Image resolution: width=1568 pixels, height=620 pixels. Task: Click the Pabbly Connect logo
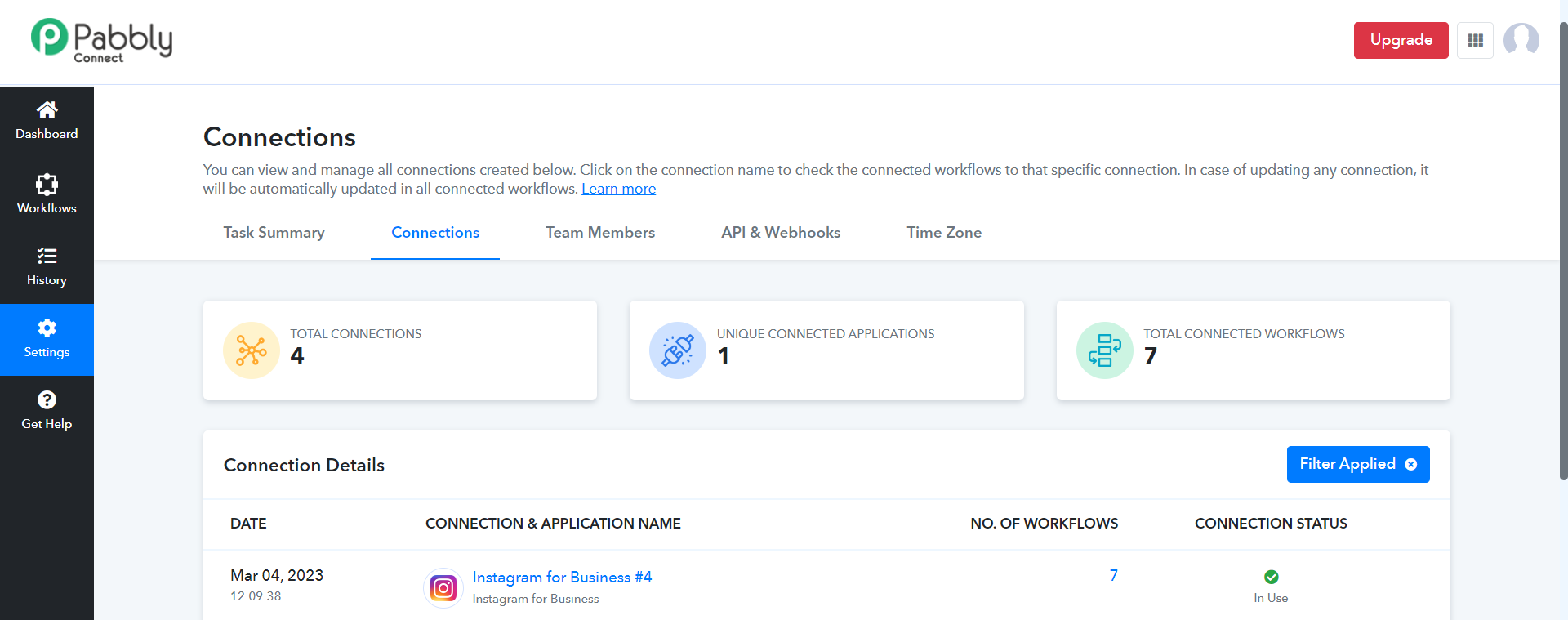click(101, 40)
